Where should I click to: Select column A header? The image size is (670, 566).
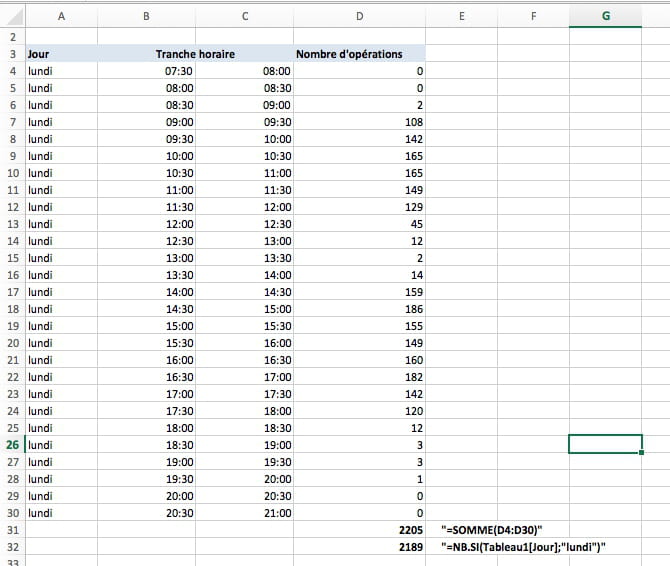point(62,15)
